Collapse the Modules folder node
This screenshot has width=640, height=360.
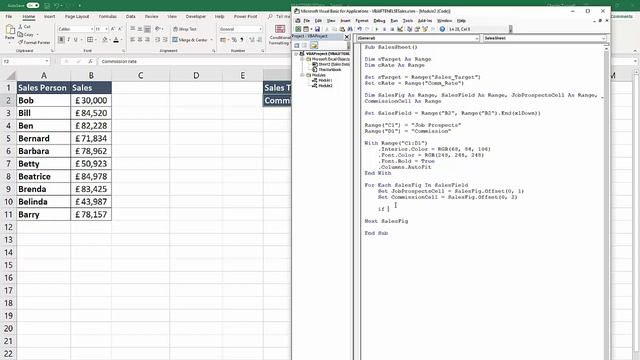[x=302, y=75]
